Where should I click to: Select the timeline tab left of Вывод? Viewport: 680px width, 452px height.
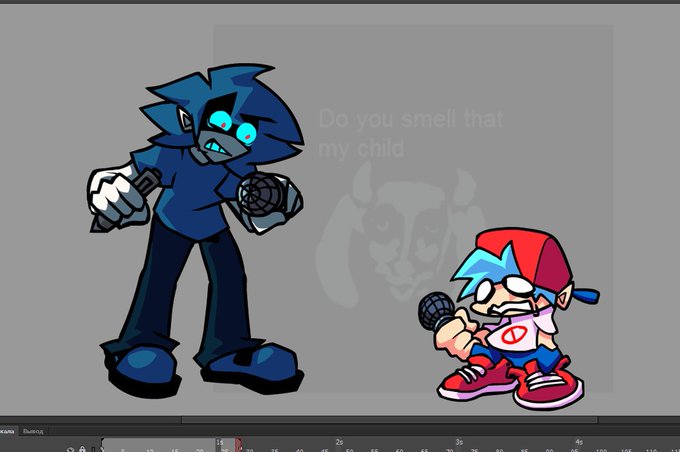point(7,431)
